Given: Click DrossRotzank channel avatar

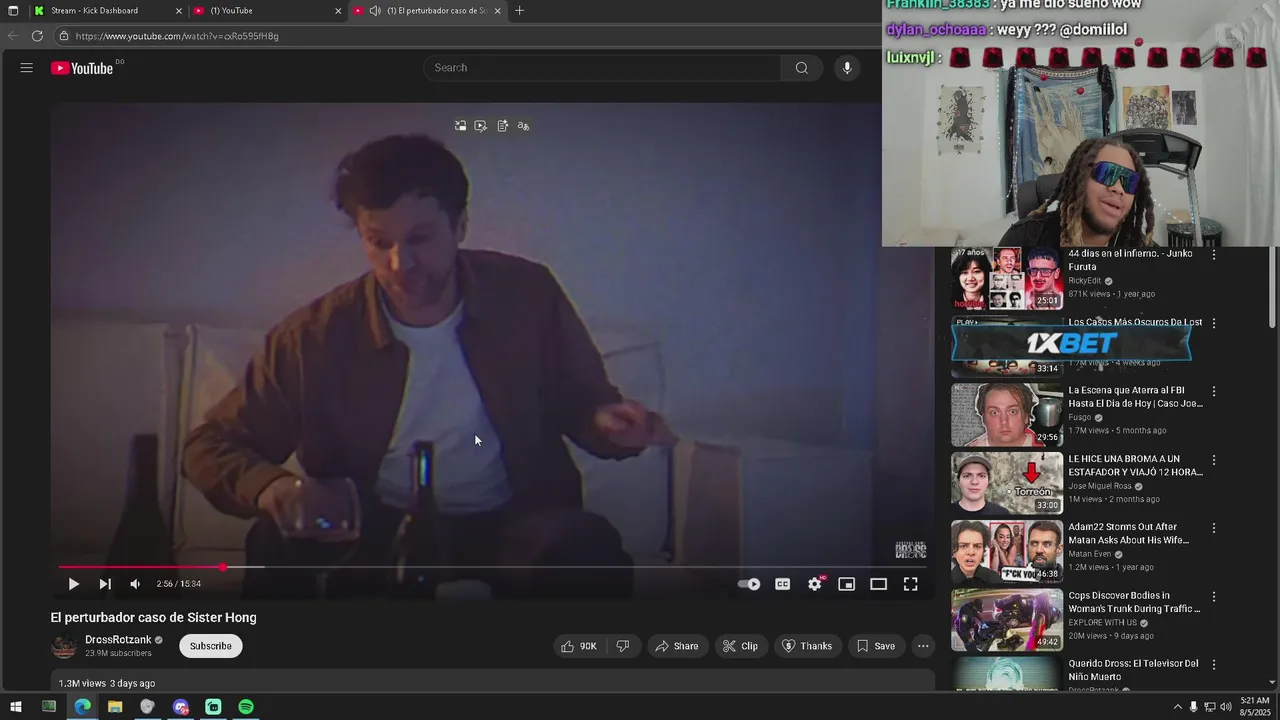Looking at the screenshot, I should pyautogui.click(x=64, y=647).
